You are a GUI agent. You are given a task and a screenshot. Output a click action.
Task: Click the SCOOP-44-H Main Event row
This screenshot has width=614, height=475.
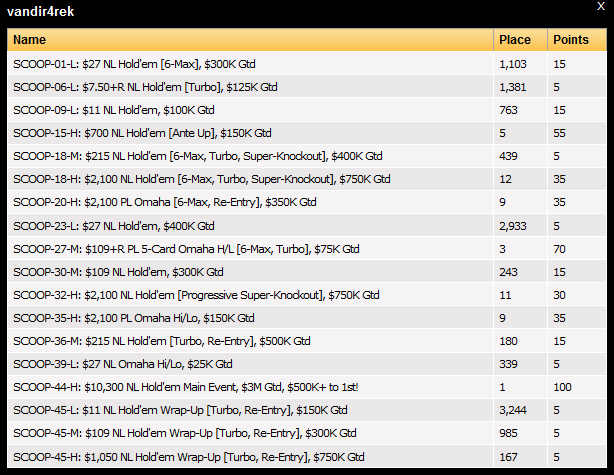307,387
